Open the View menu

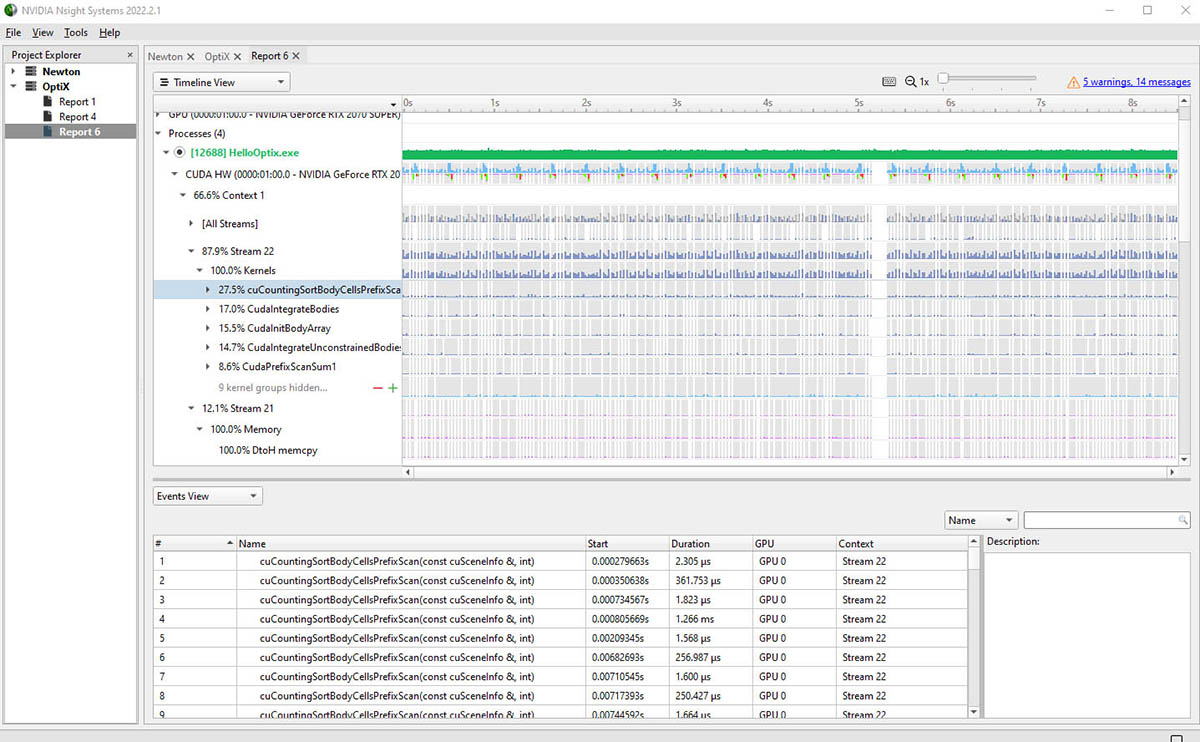point(43,33)
